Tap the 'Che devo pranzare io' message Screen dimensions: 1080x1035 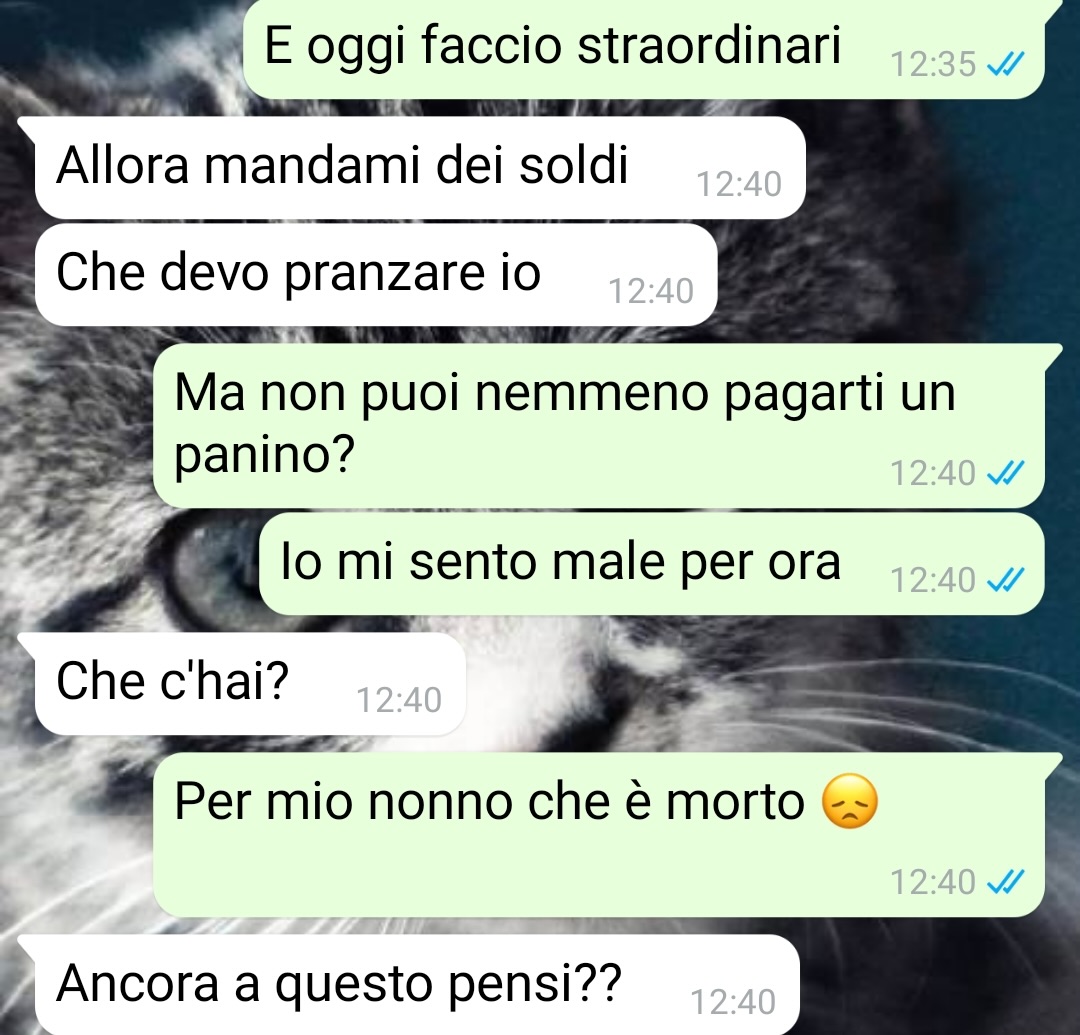375,274
